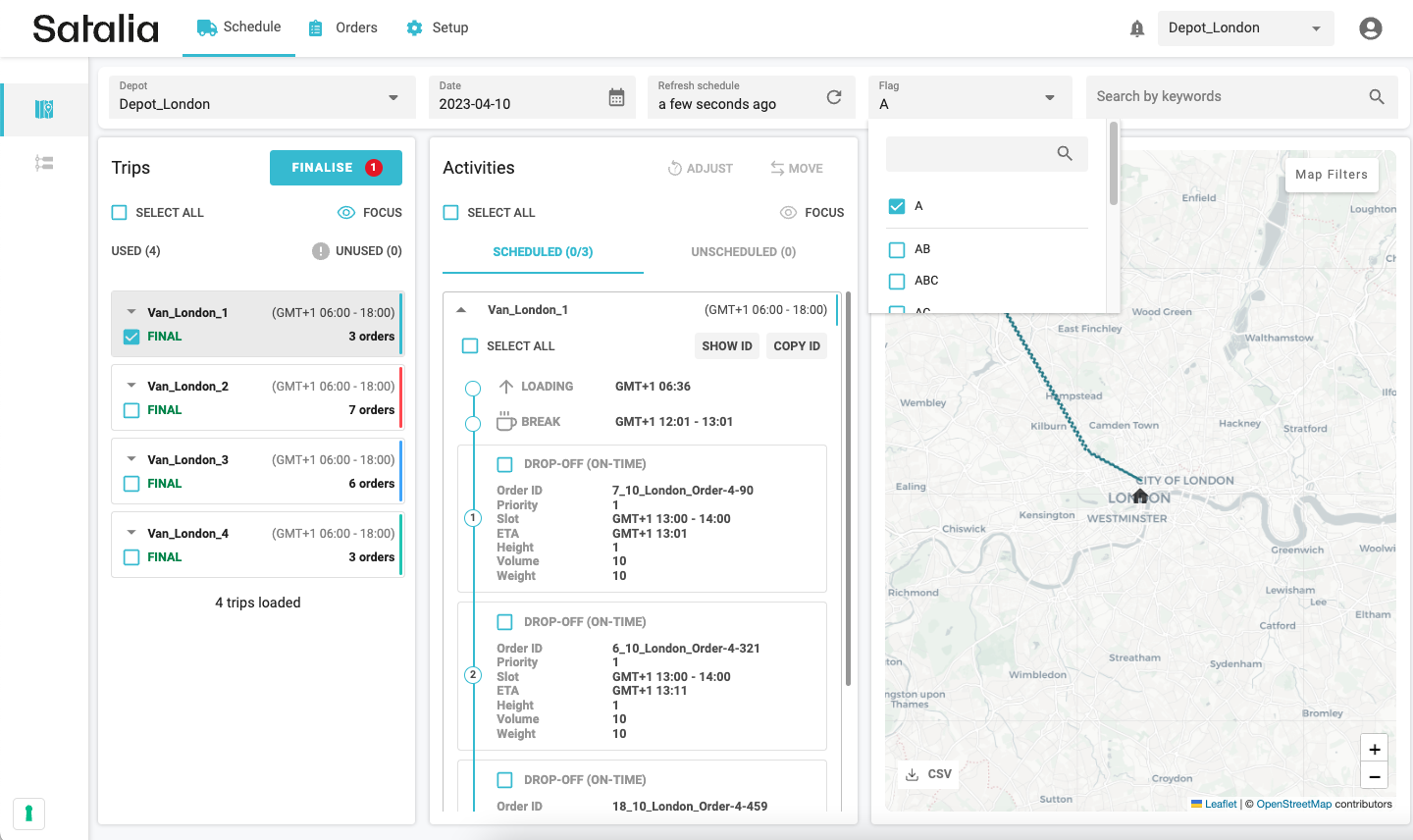Select the map view sidebar icon
1413x840 pixels.
point(44,109)
